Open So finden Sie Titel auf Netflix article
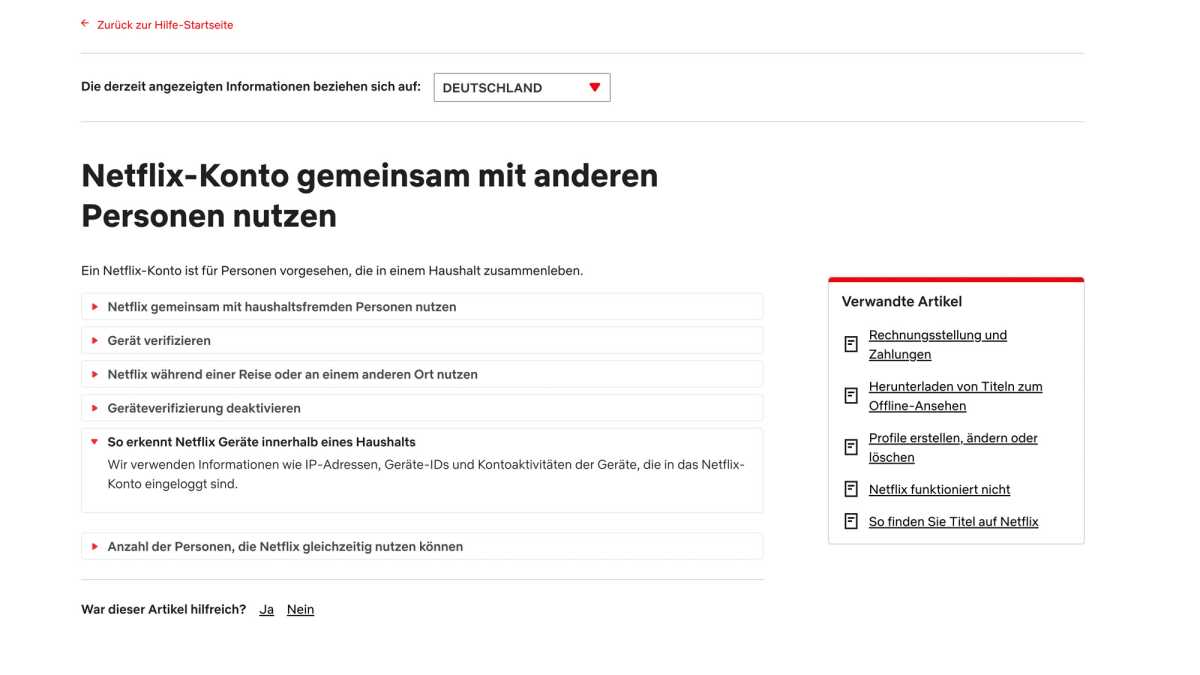This screenshot has width=1200, height=675. [953, 522]
